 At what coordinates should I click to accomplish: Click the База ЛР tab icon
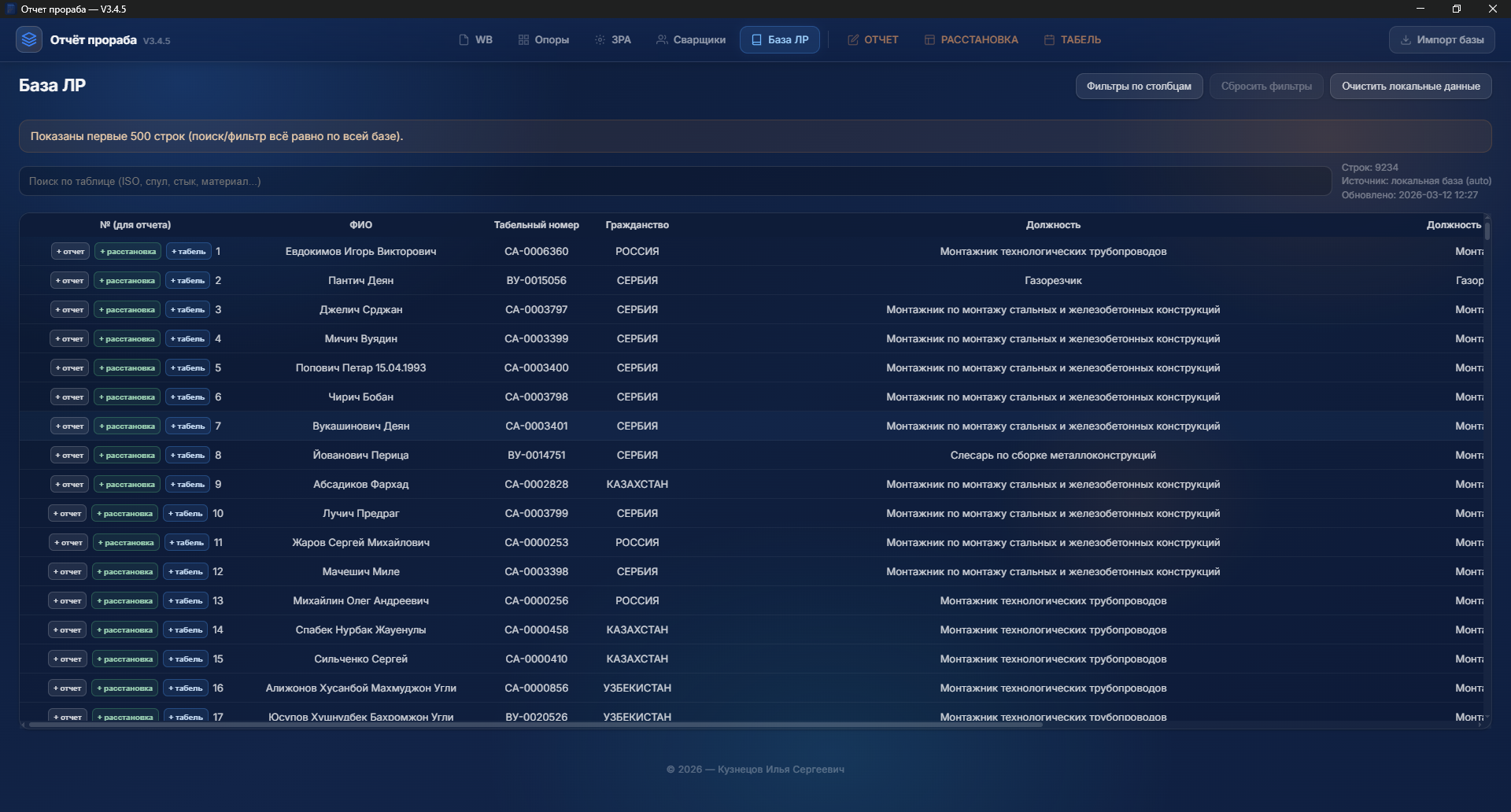(756, 40)
